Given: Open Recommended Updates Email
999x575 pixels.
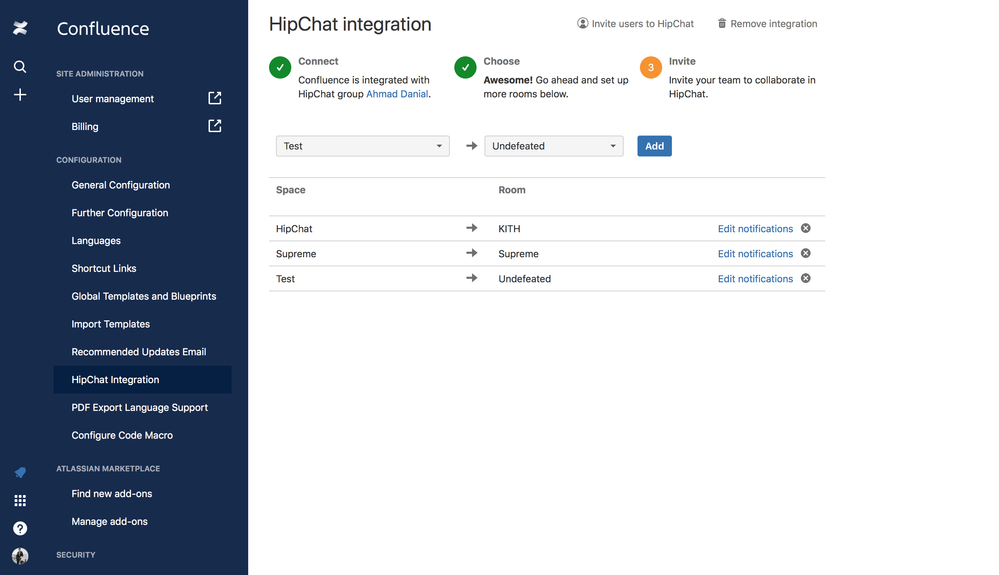Looking at the screenshot, I should [138, 352].
